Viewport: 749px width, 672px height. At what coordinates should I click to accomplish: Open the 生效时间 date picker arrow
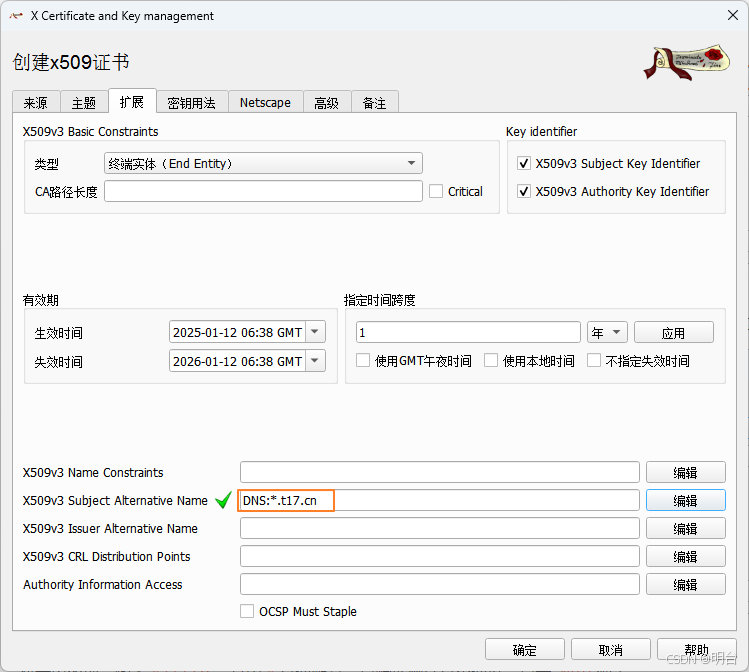[315, 332]
